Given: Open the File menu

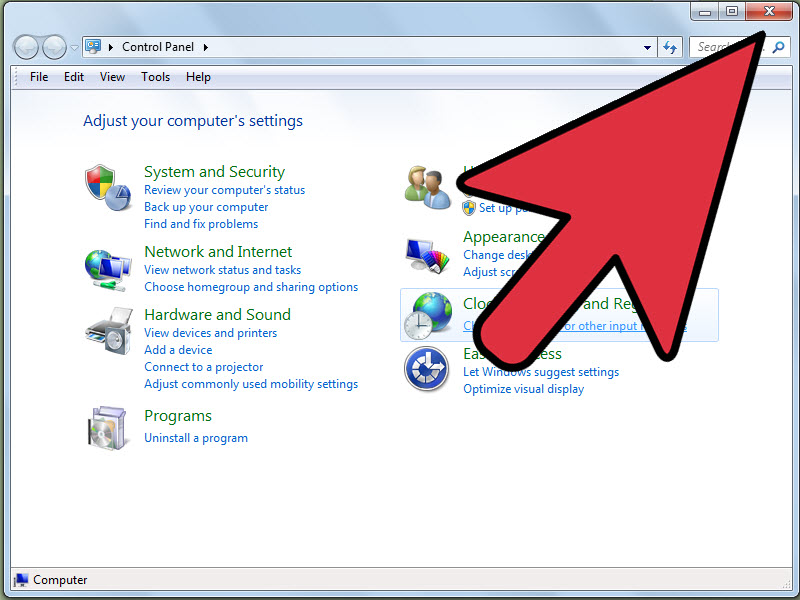Looking at the screenshot, I should pyautogui.click(x=39, y=77).
